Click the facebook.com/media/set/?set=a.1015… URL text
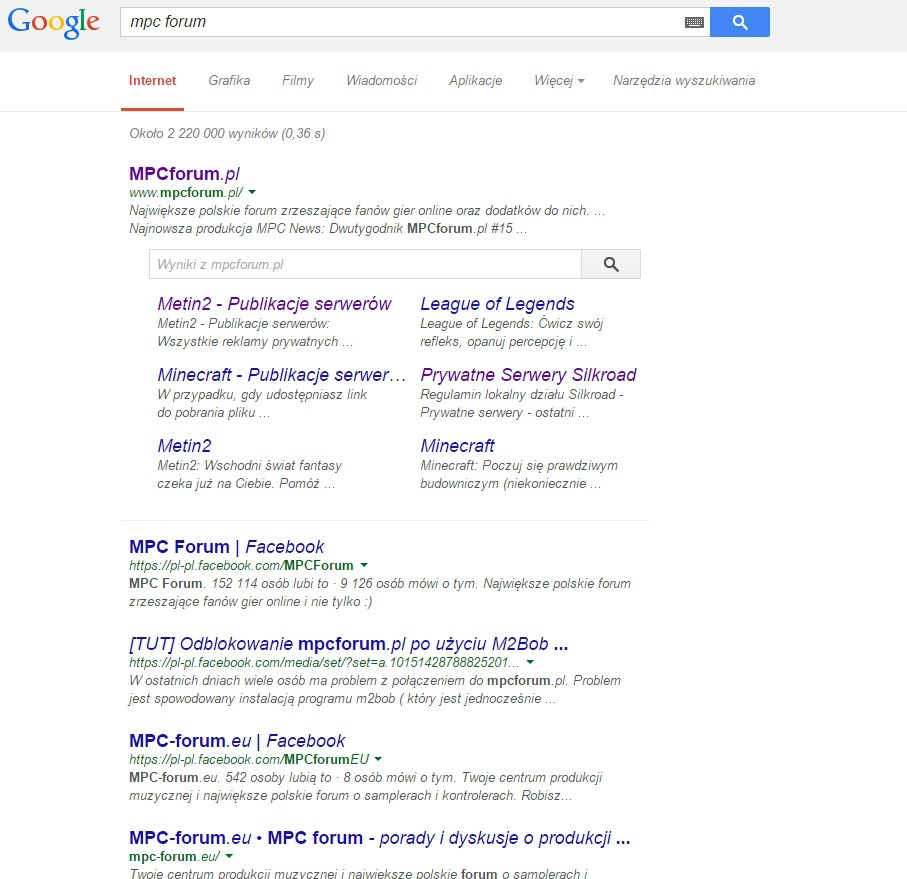907x879 pixels. [x=324, y=662]
